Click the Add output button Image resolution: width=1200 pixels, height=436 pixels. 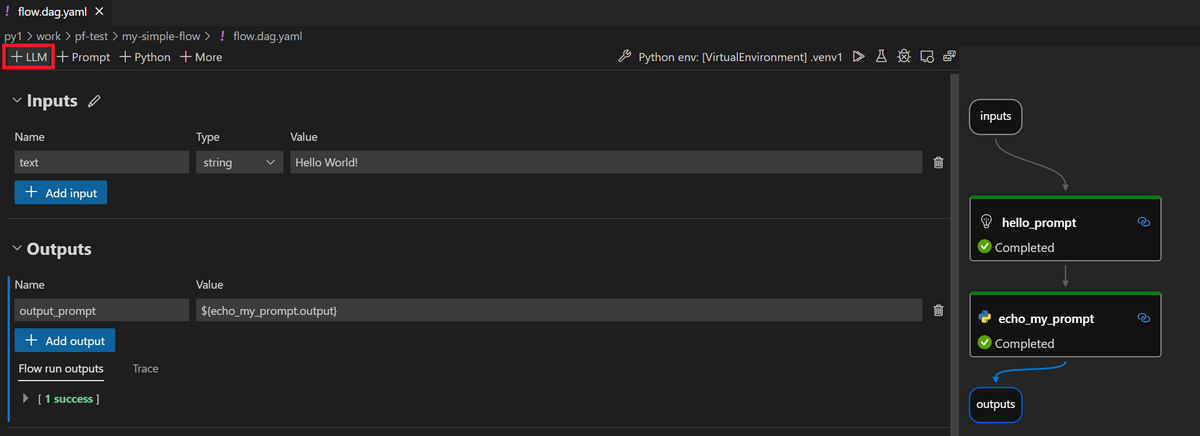point(65,340)
